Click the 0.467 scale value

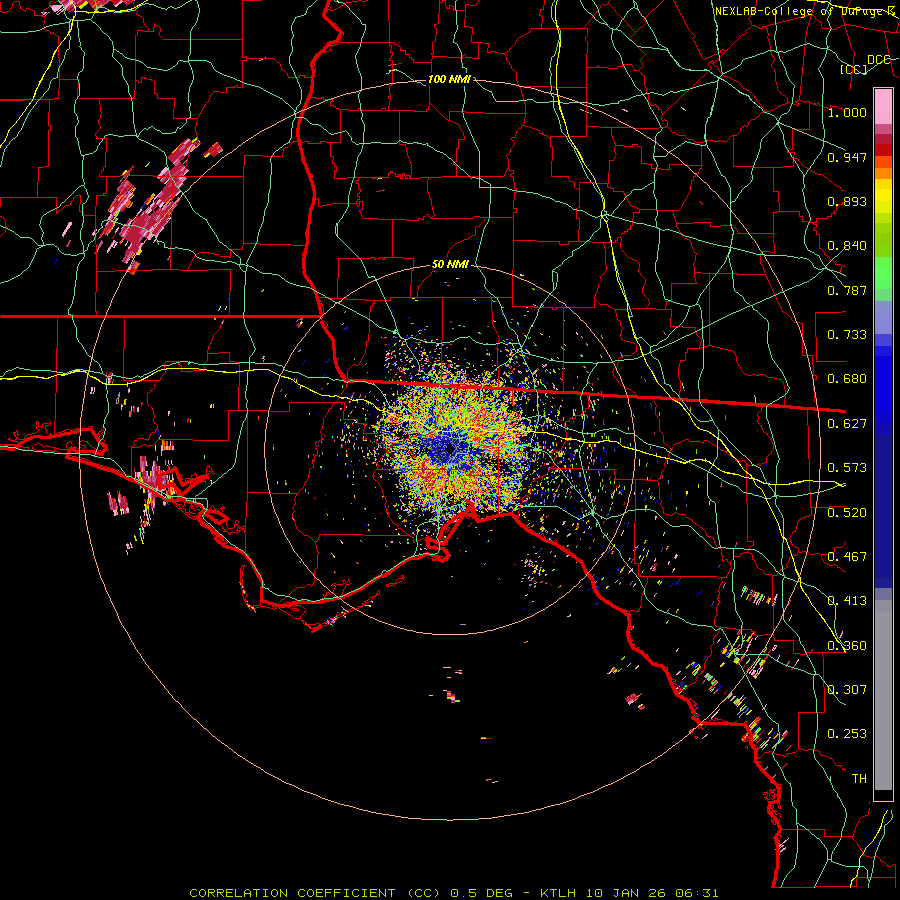click(x=847, y=556)
